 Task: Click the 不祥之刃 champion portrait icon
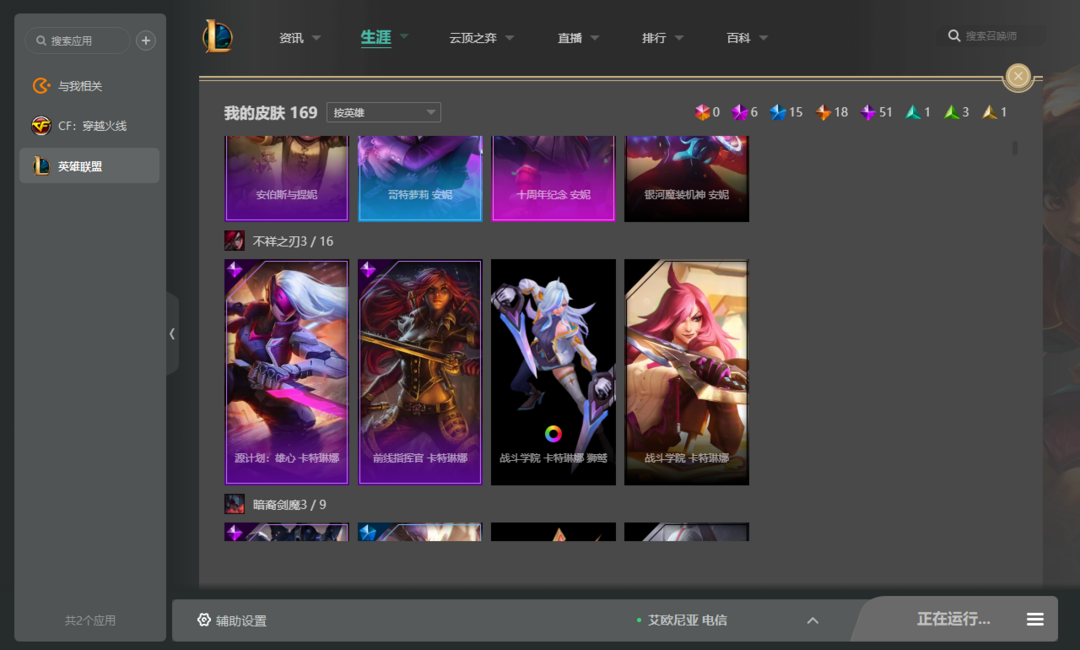[234, 241]
